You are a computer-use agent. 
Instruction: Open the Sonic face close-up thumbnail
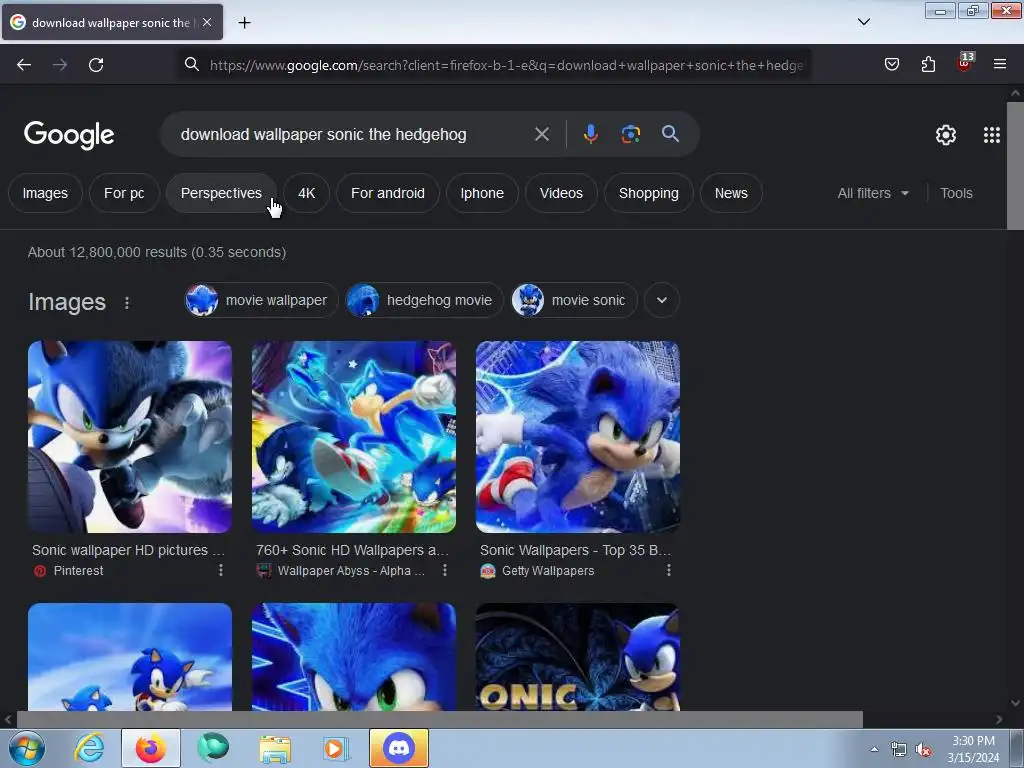tap(354, 657)
